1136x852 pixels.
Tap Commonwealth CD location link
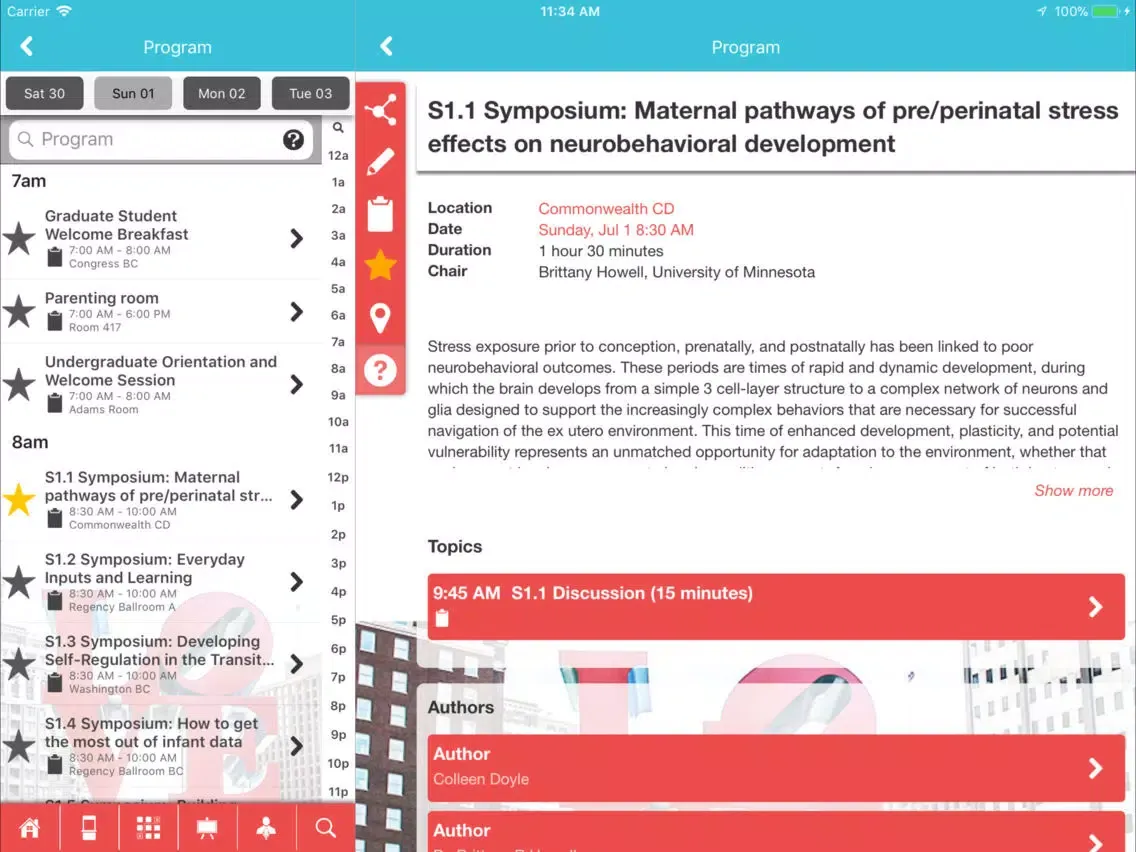pyautogui.click(x=606, y=209)
